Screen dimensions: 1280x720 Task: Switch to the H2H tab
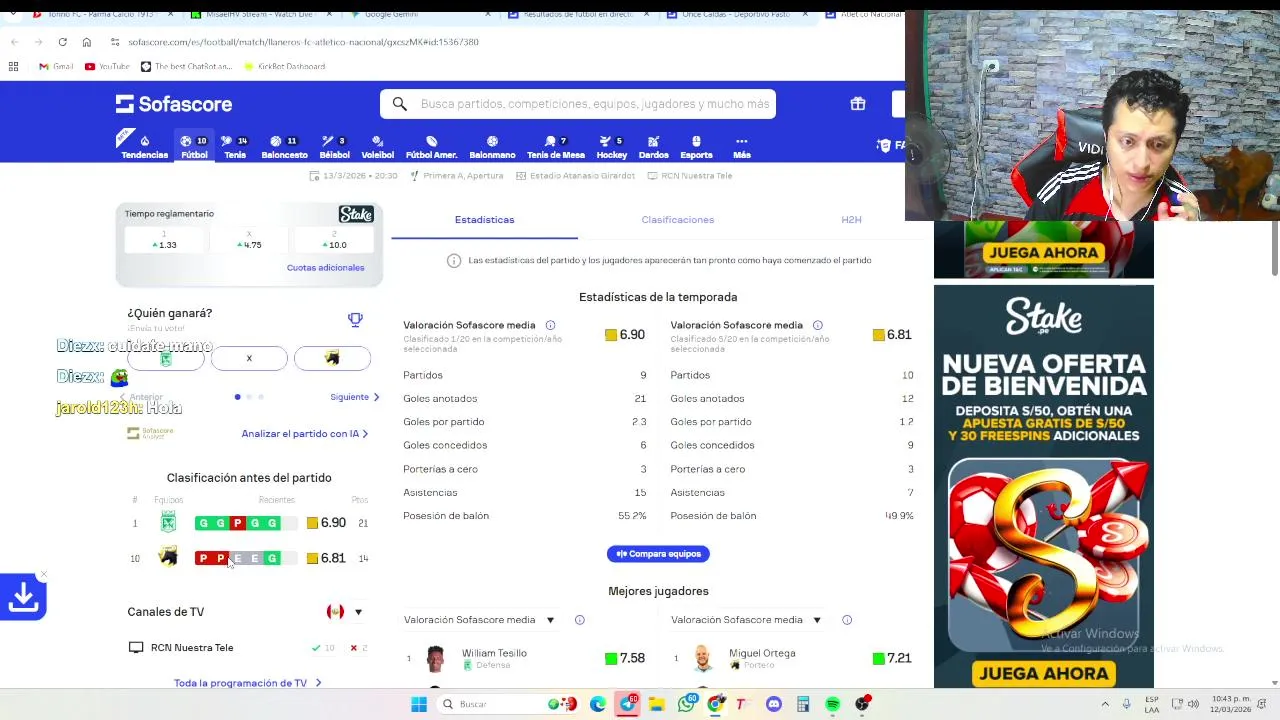coord(851,220)
